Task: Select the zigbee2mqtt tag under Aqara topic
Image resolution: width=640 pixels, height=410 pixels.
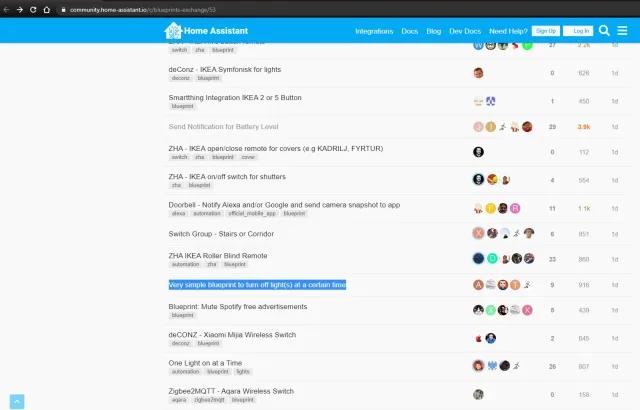Action: tap(208, 399)
